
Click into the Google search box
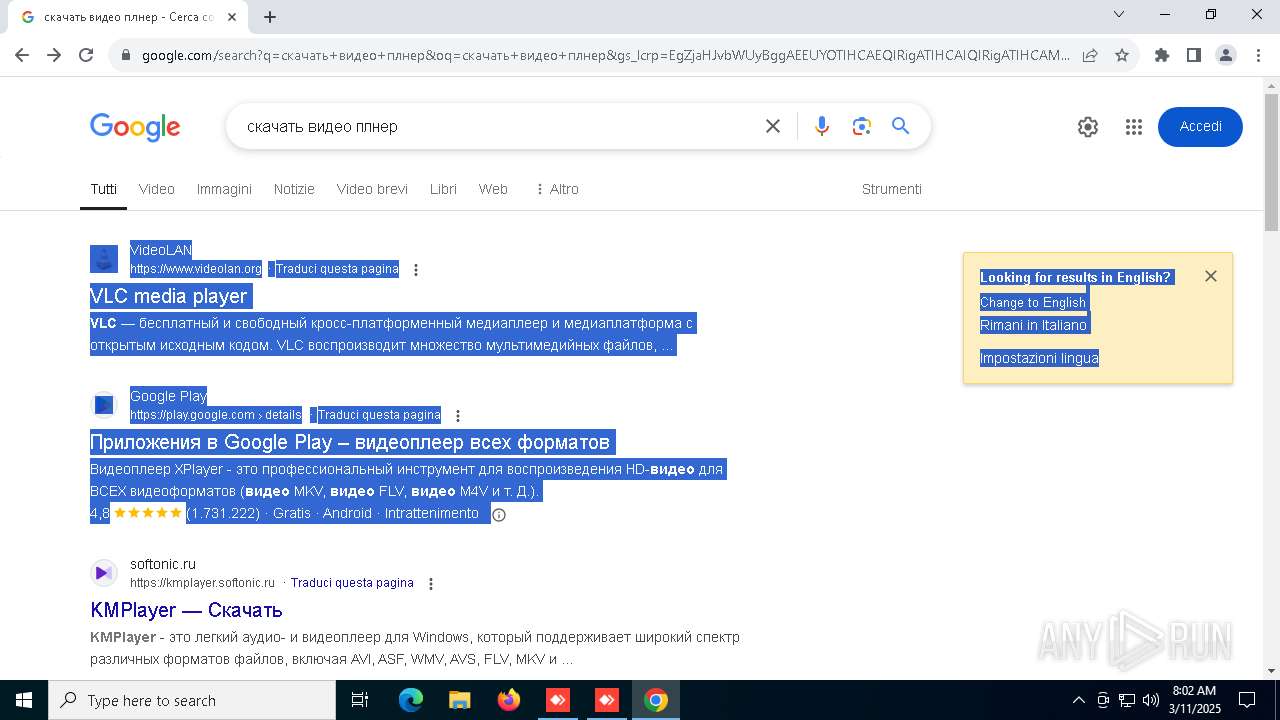500,126
